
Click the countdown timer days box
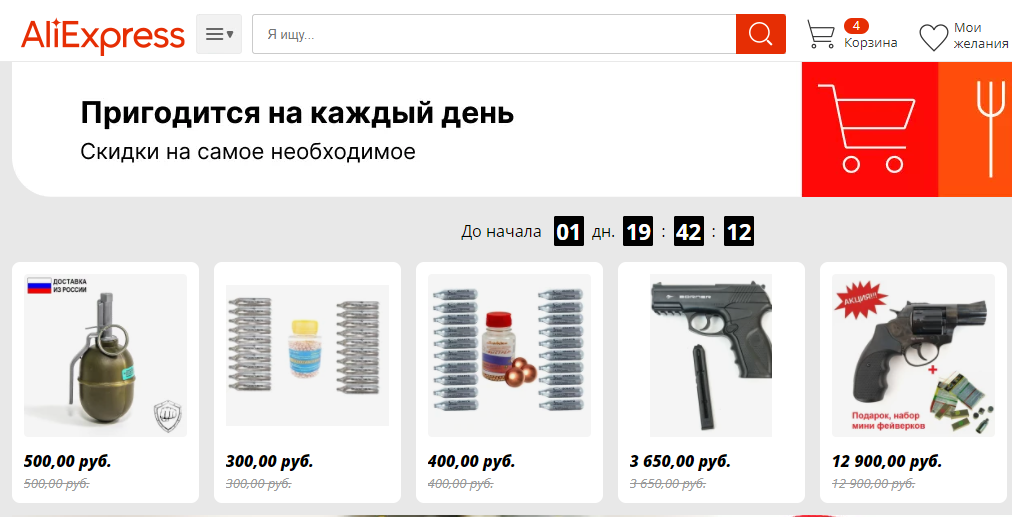[x=569, y=231]
